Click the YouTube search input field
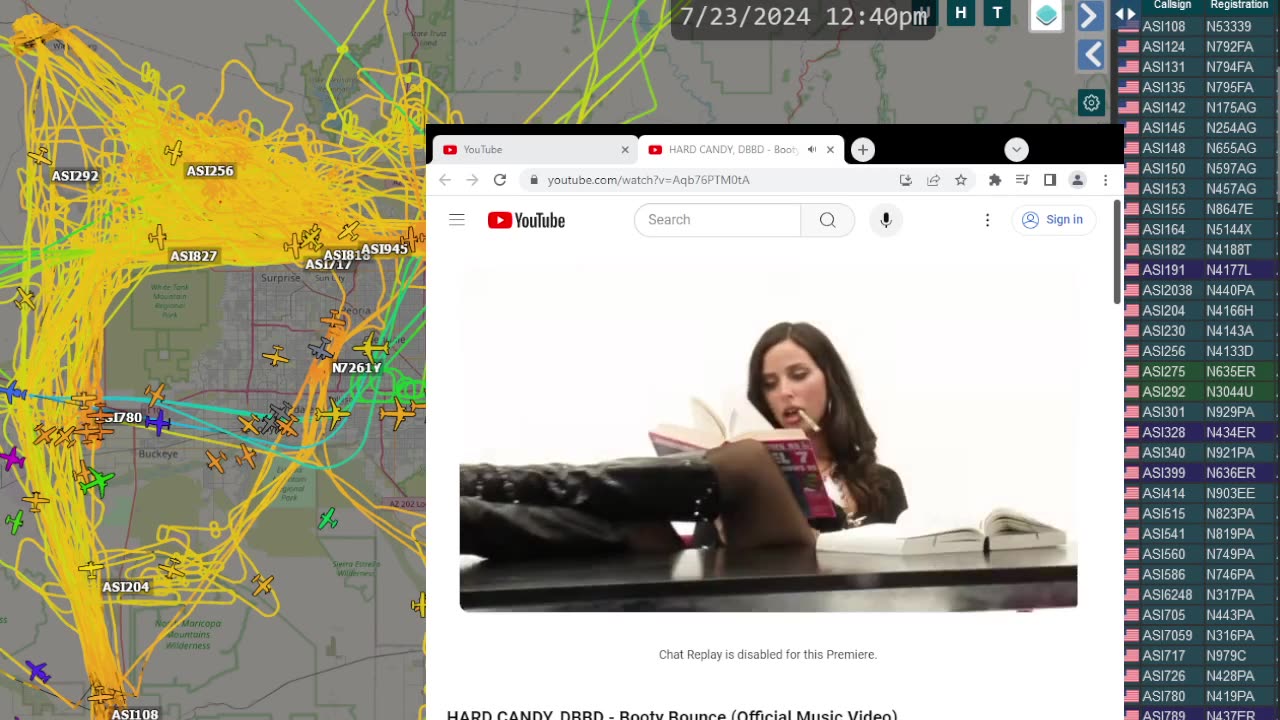 coord(717,220)
